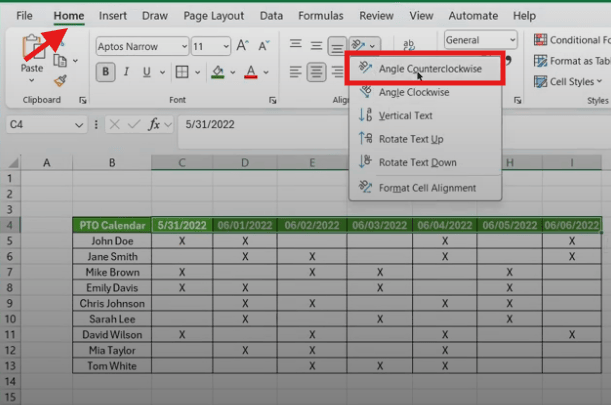Screen dimensions: 611x405
Task: Click the Fill Color paint bucket icon
Action: click(x=218, y=72)
